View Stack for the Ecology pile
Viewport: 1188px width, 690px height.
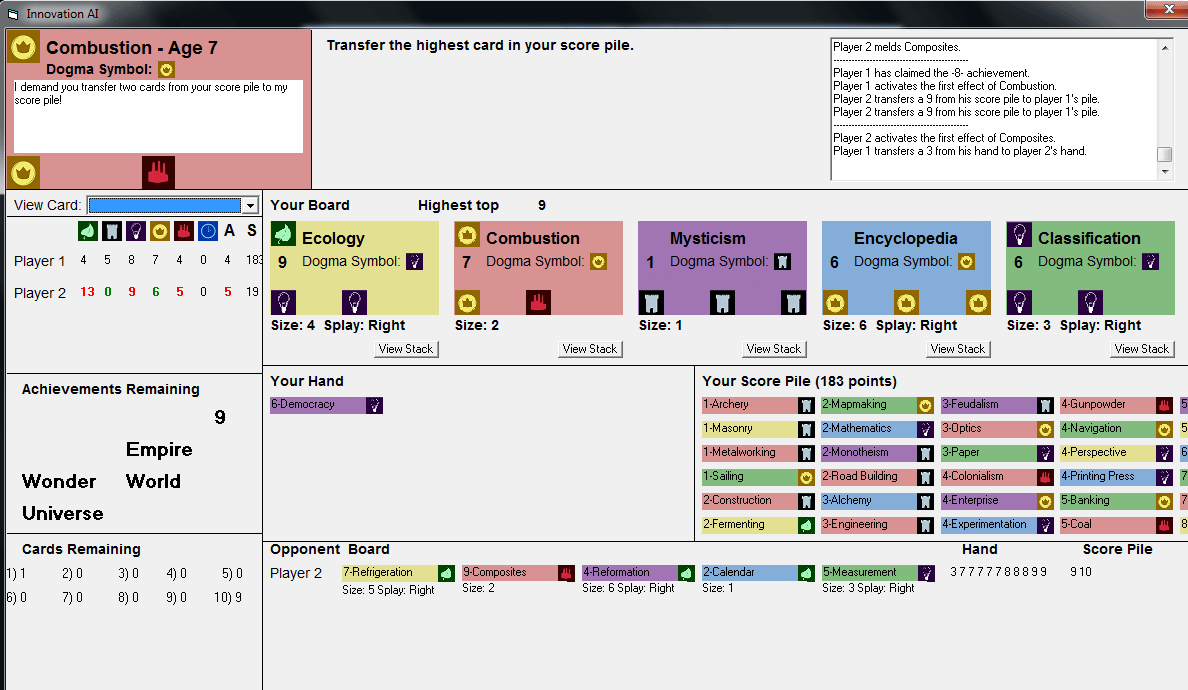coord(406,349)
